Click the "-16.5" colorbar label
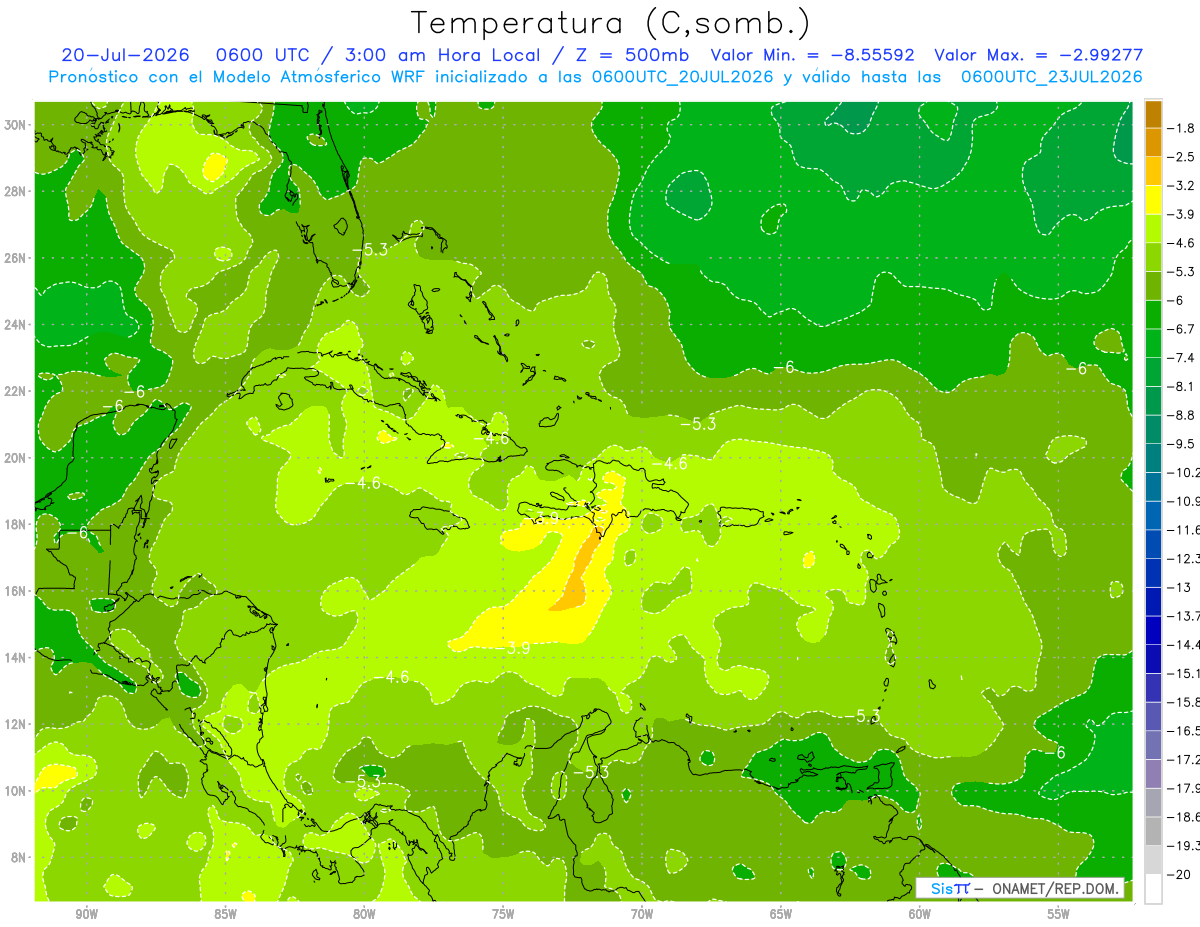Image resolution: width=1200 pixels, height=927 pixels. [1185, 731]
